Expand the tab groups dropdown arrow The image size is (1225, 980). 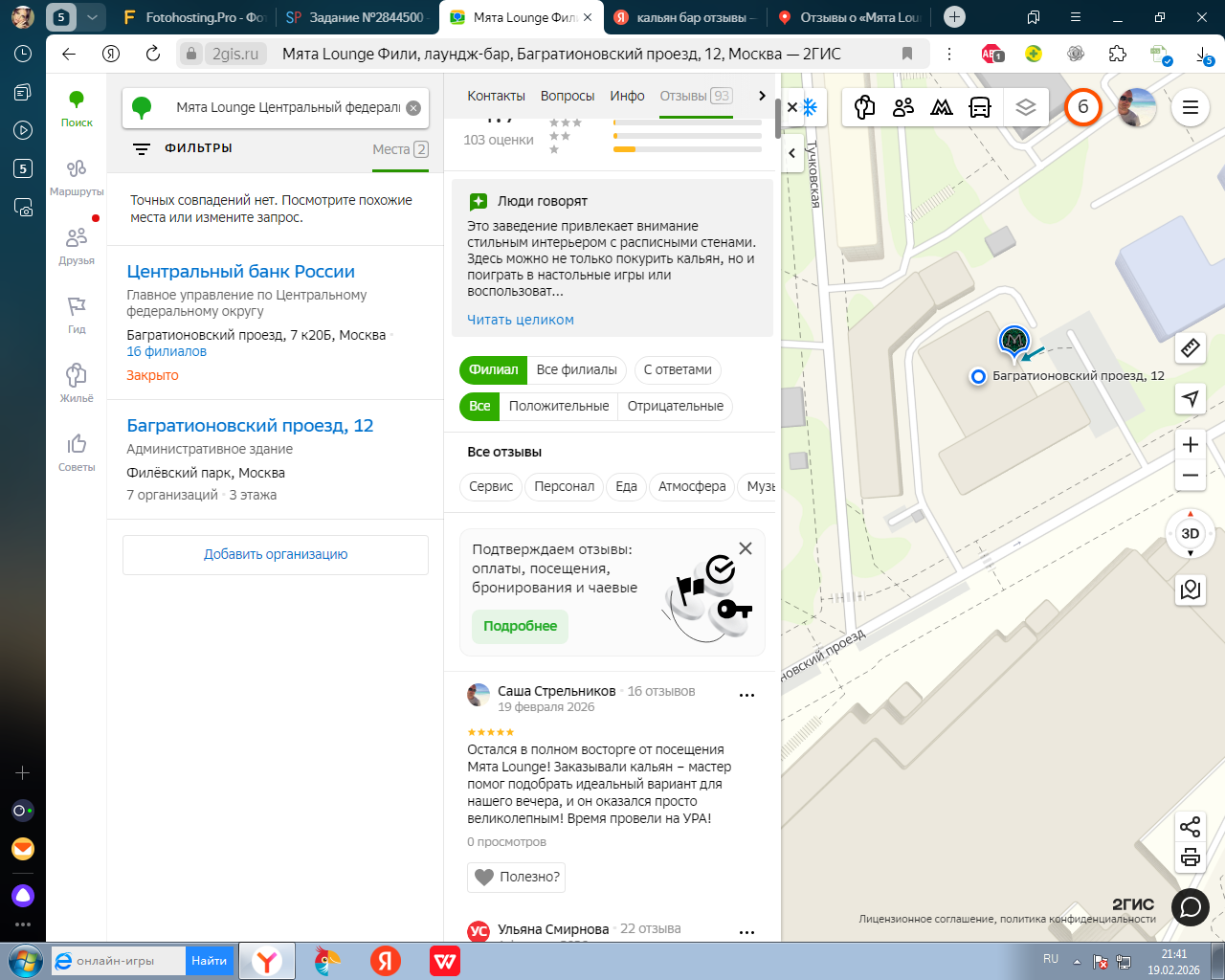point(92,17)
